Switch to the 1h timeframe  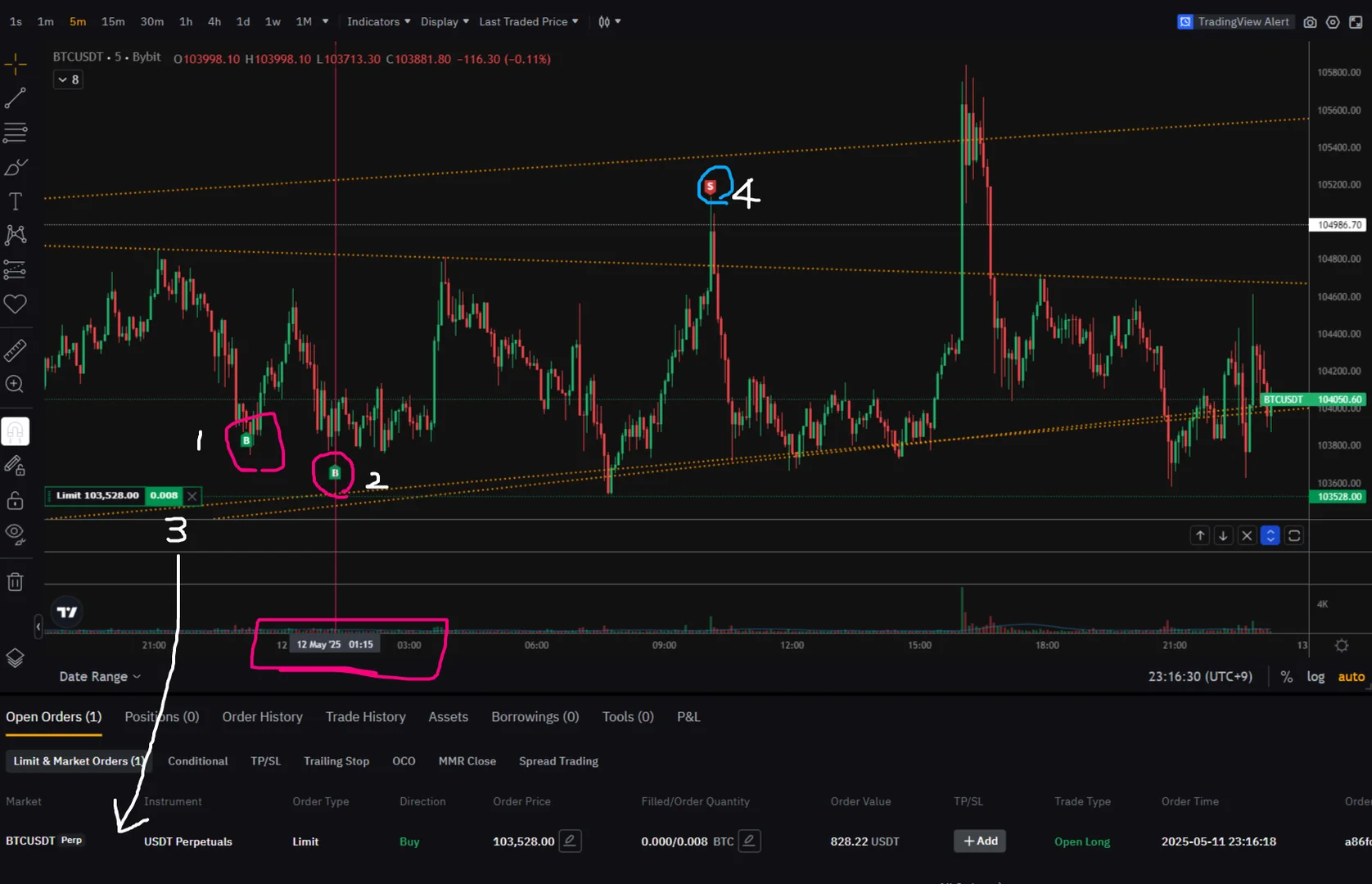(186, 22)
